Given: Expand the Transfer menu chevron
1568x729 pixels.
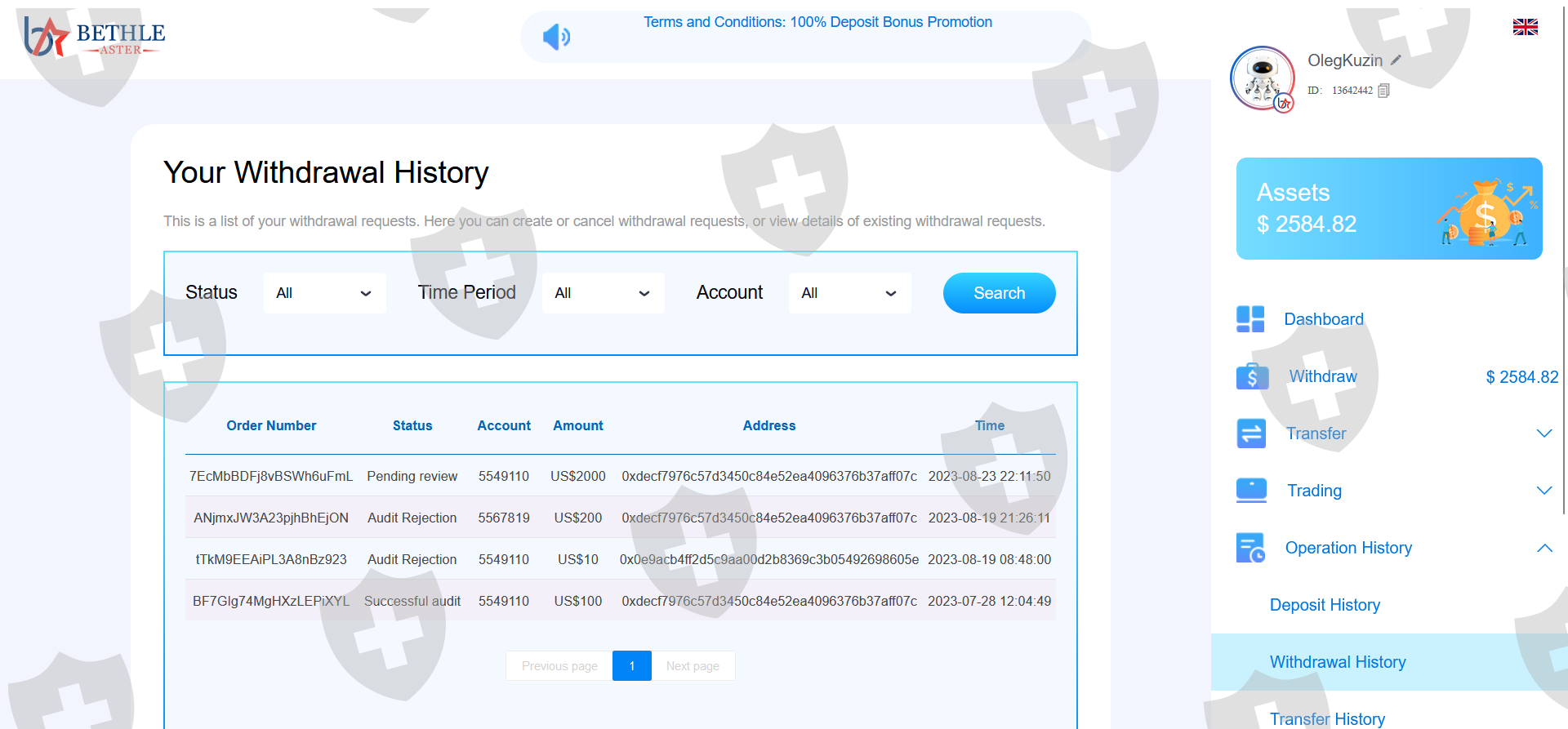Looking at the screenshot, I should click(x=1543, y=433).
